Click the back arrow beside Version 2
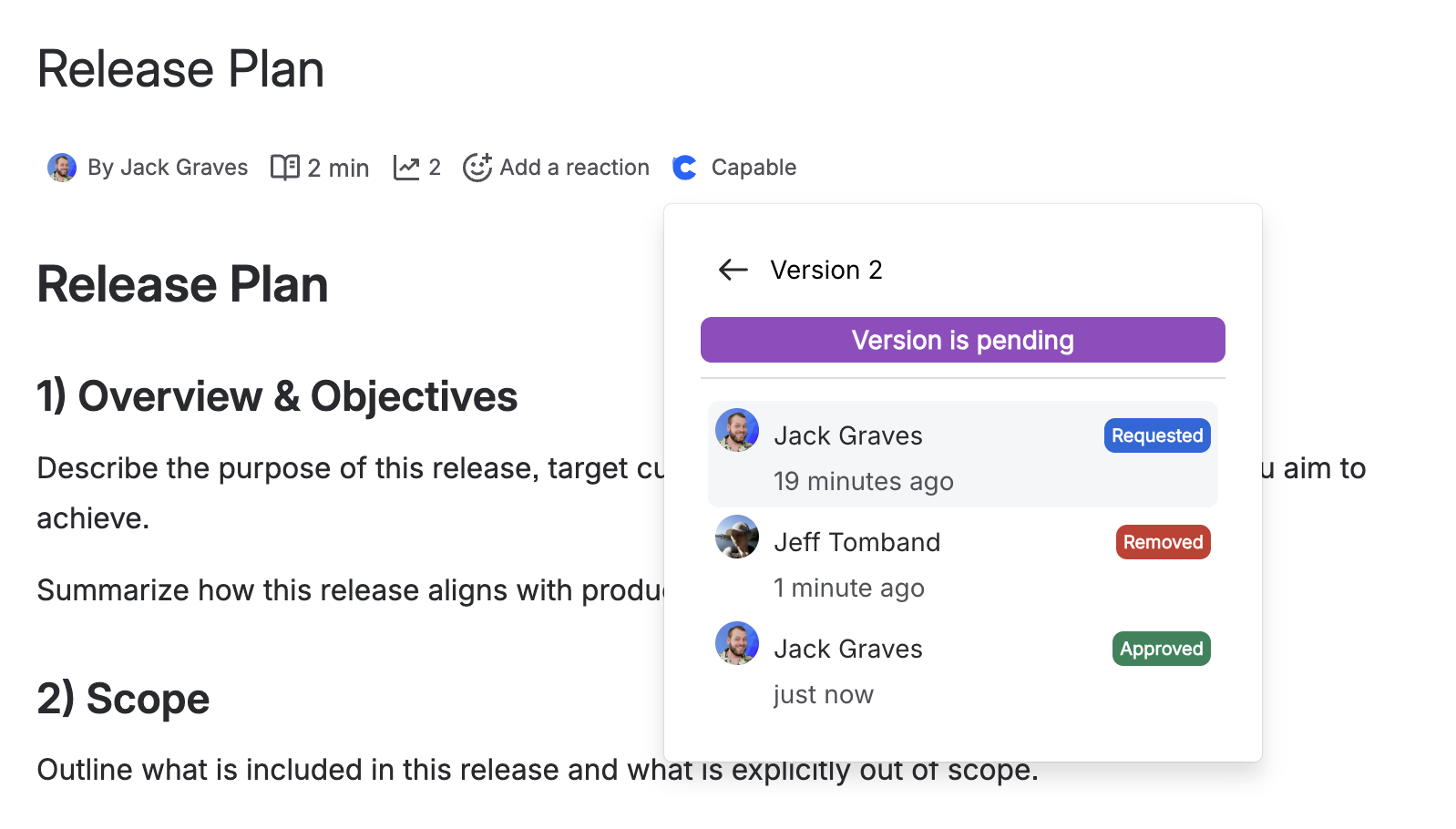The height and width of the screenshot is (829, 1456). (733, 270)
